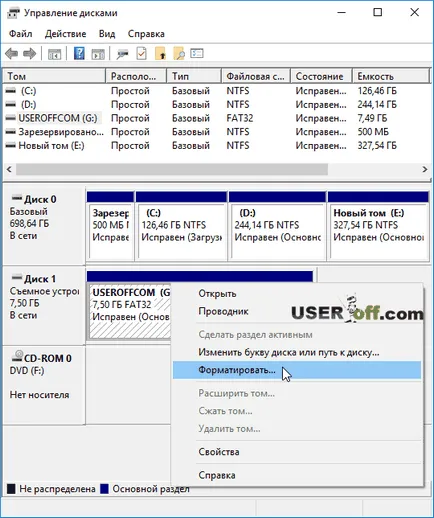This screenshot has height=518, width=434.
Task: Click the folder with up arrow icon
Action: pos(160,53)
